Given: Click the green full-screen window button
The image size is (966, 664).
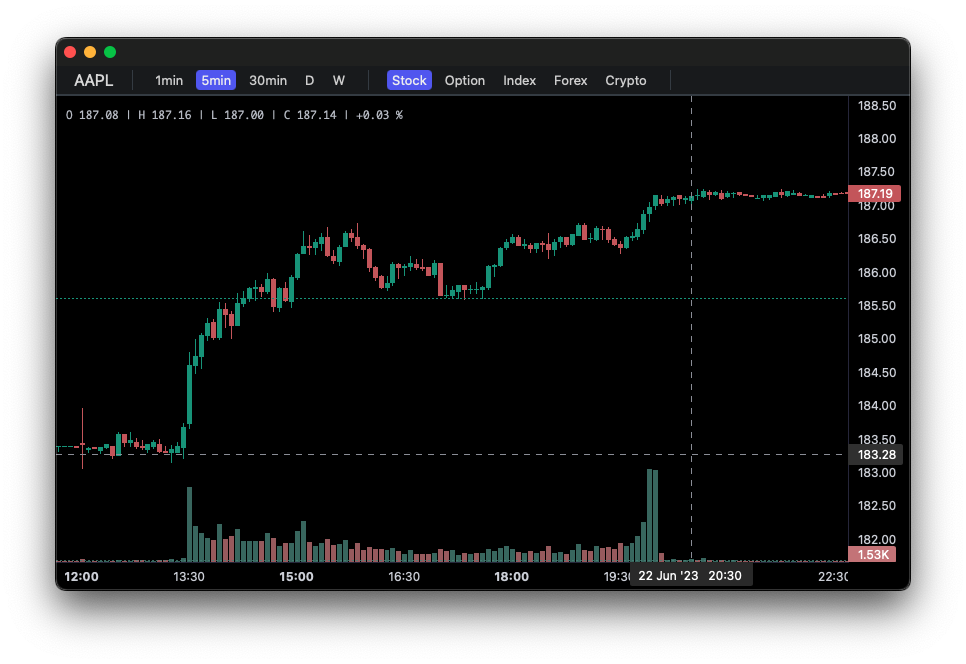Looking at the screenshot, I should pyautogui.click(x=110, y=52).
